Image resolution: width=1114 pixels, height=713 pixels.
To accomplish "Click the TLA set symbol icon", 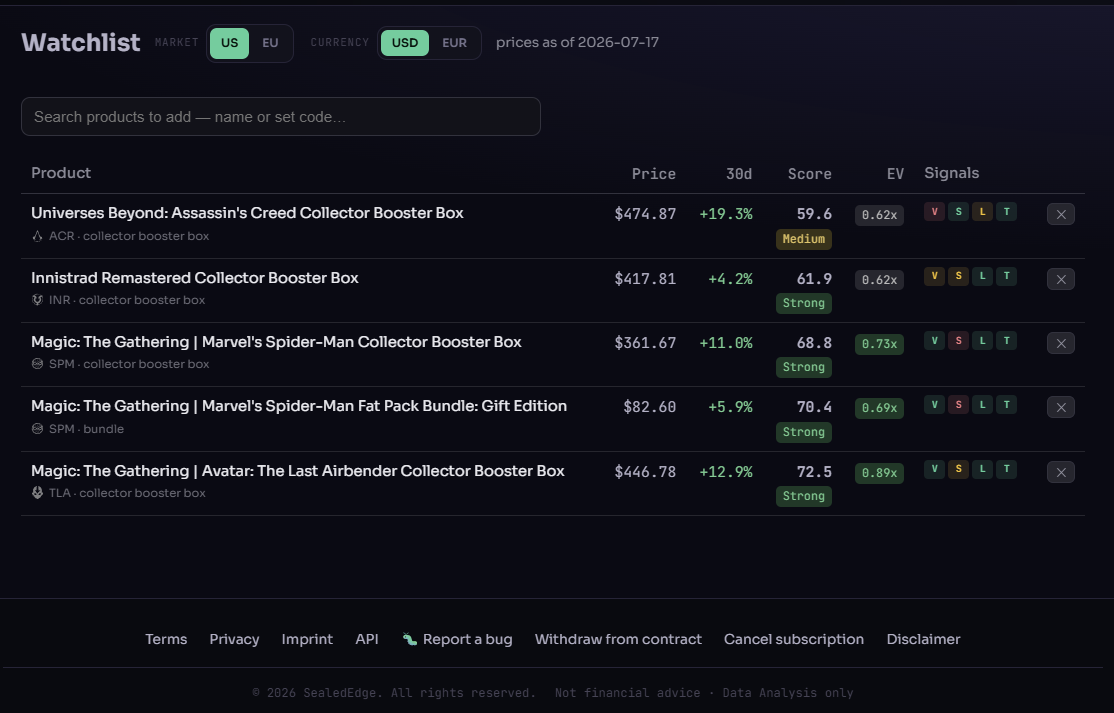I will tap(38, 492).
